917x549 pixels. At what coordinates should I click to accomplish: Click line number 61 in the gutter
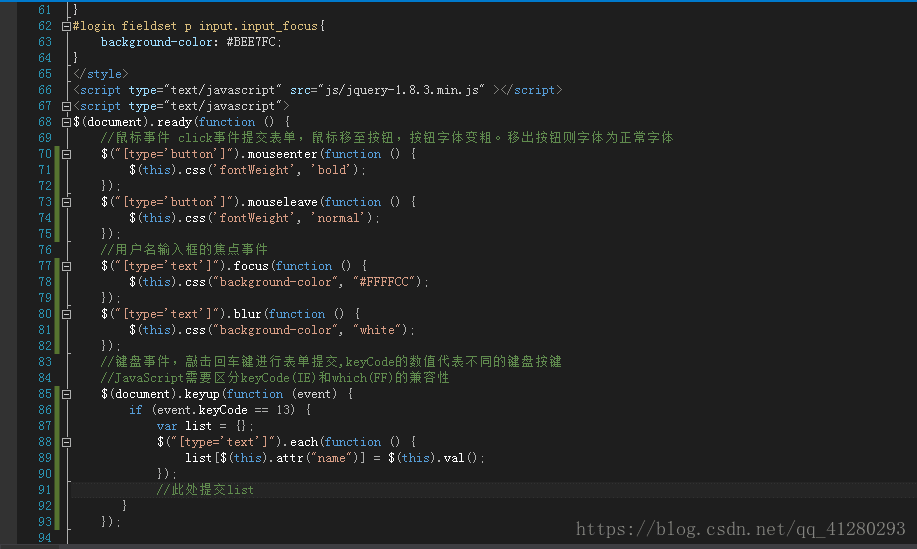[x=45, y=10]
